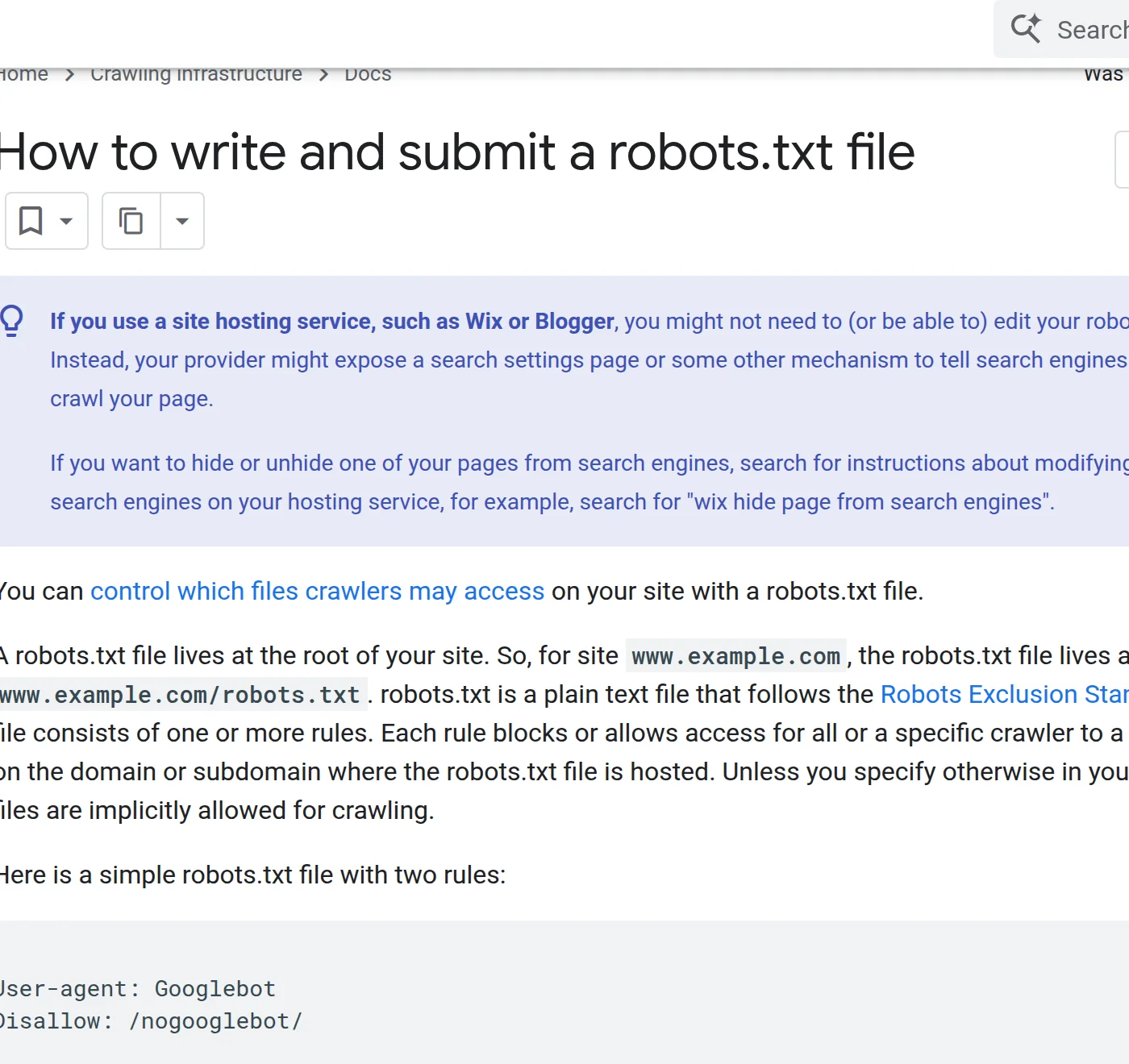Click the AI search sparkle icon

1027,28
